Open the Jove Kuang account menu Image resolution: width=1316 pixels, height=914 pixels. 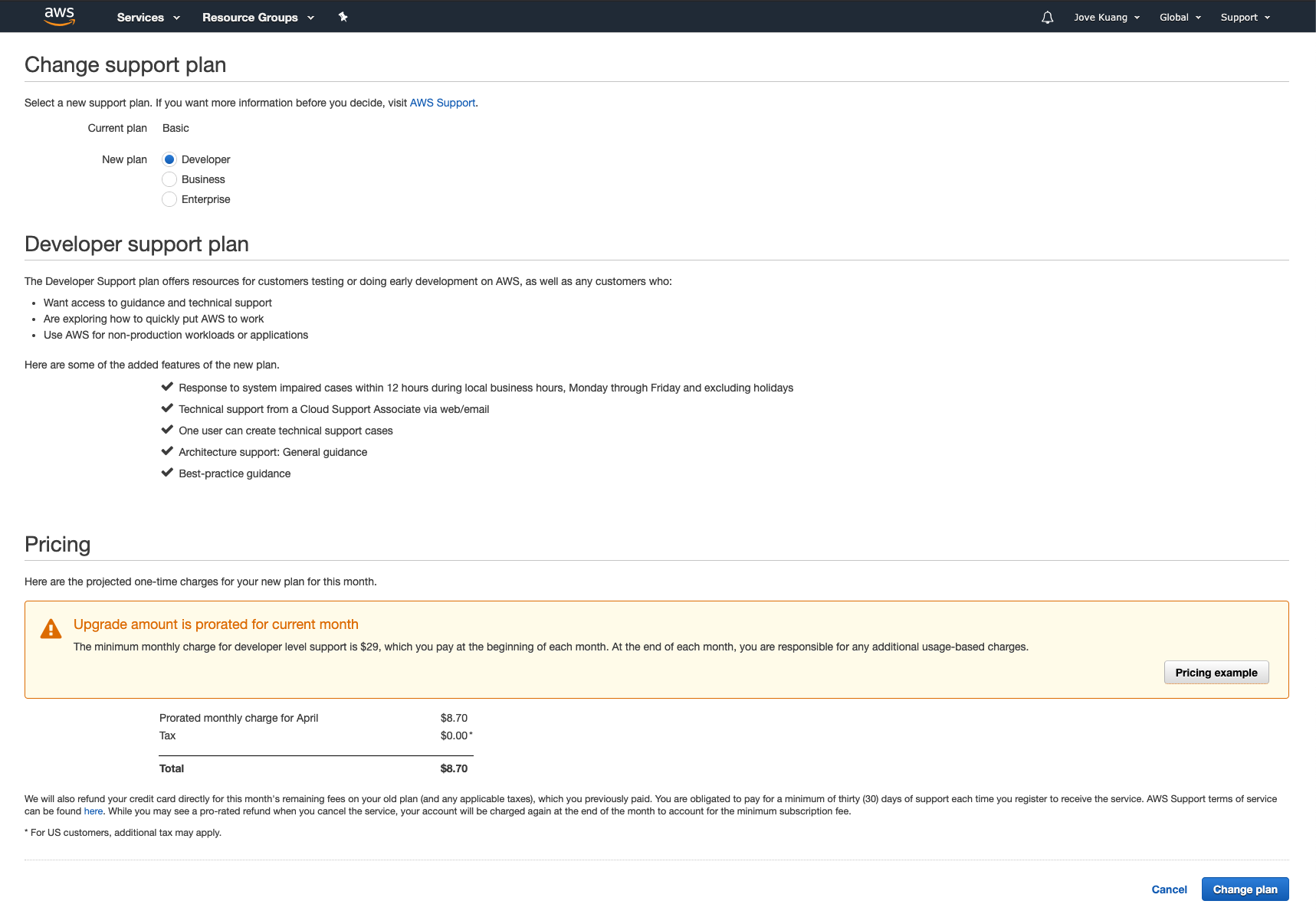1107,17
